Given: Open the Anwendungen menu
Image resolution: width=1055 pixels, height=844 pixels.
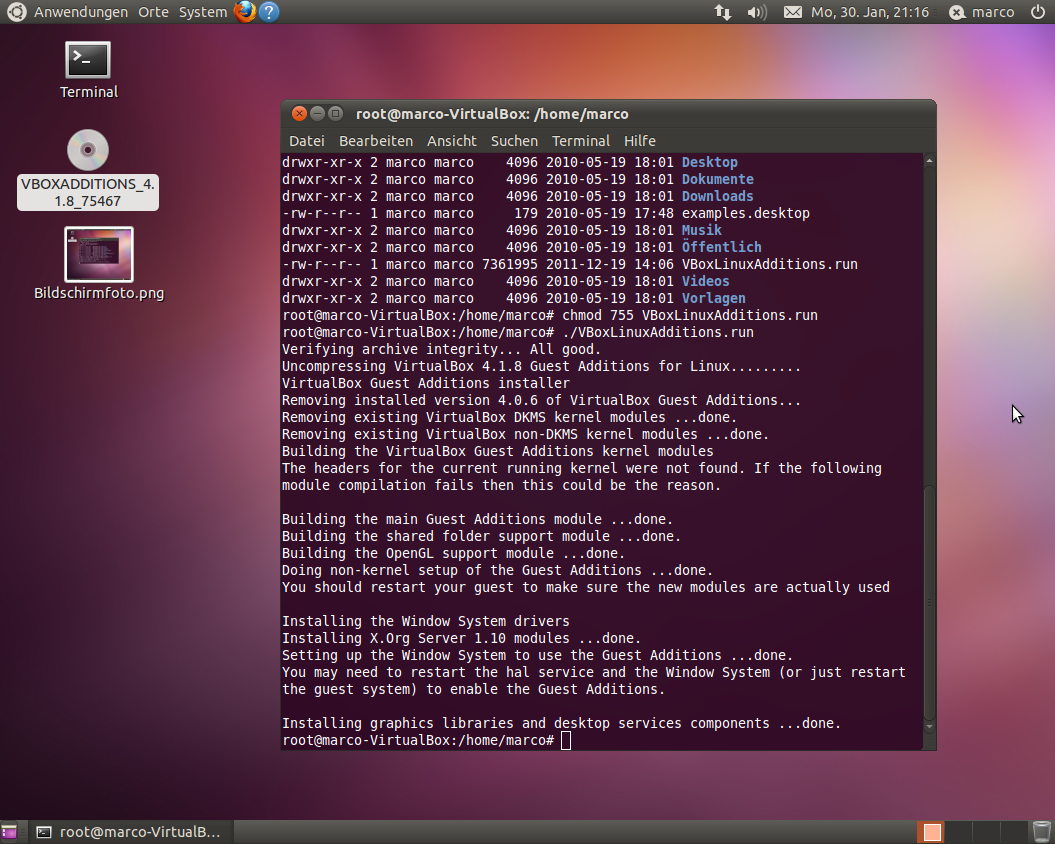Looking at the screenshot, I should 81,12.
